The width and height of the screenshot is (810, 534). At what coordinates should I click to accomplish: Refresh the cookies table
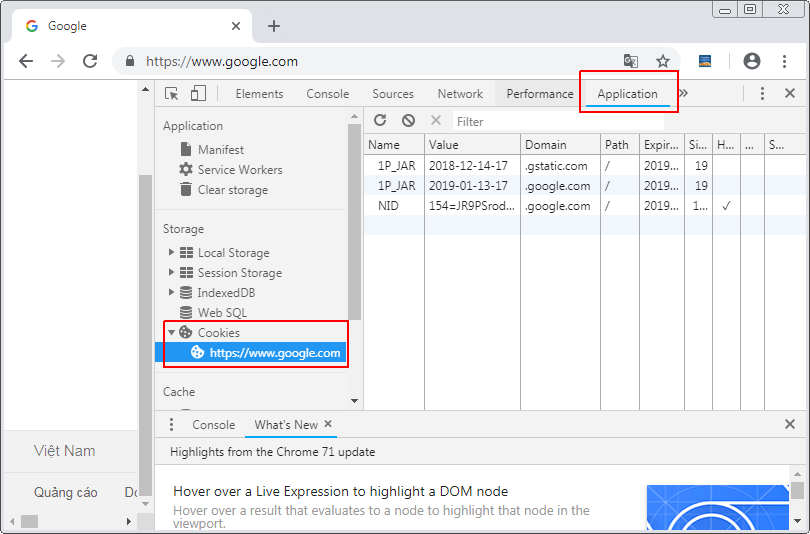380,120
